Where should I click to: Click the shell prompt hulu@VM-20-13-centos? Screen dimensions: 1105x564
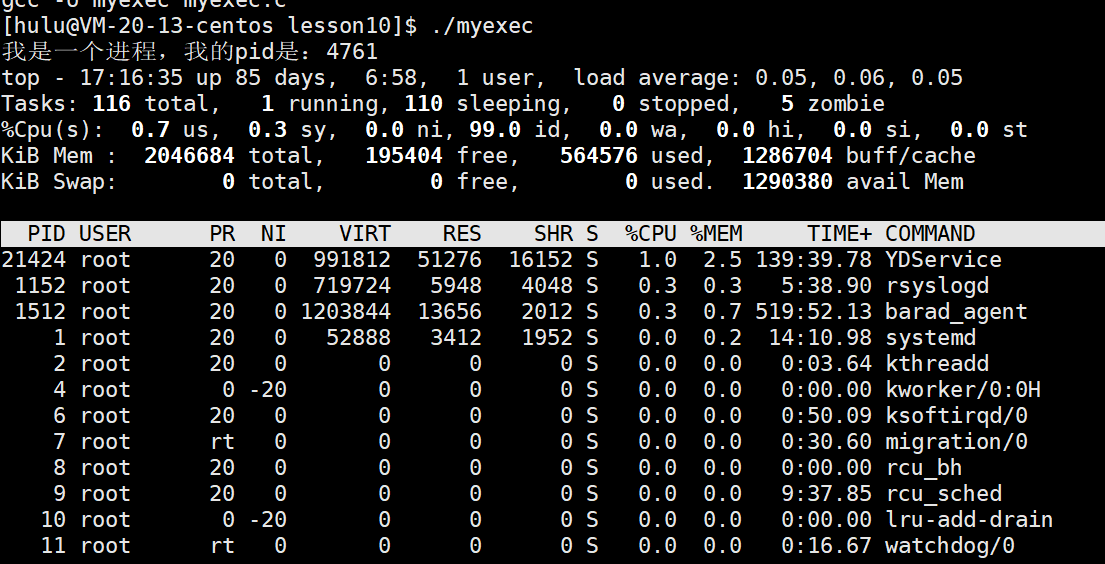pyautogui.click(x=143, y=26)
